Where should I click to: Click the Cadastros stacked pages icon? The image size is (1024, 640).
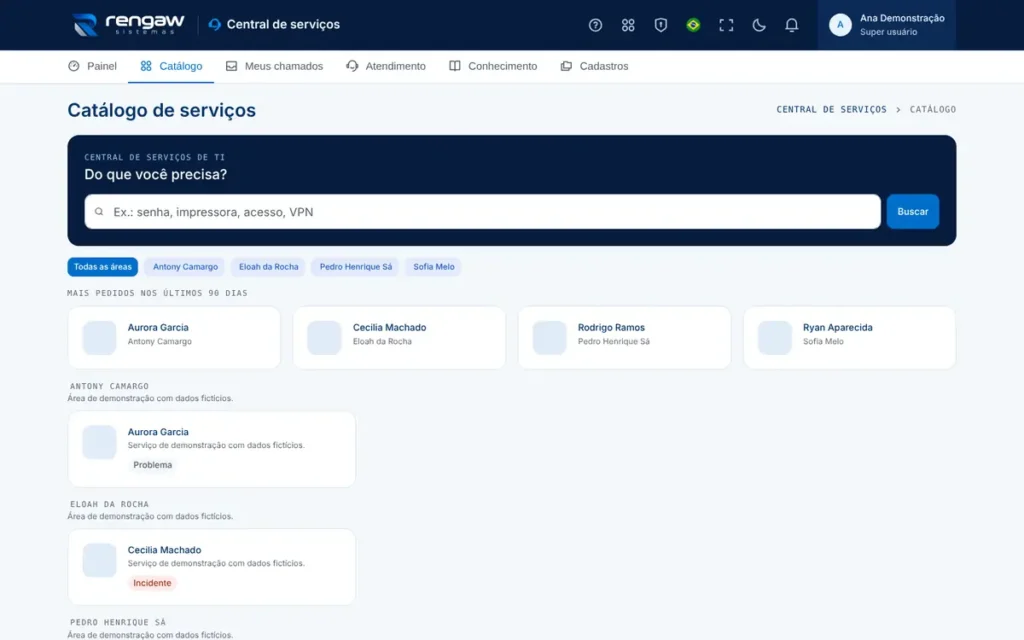pyautogui.click(x=566, y=66)
